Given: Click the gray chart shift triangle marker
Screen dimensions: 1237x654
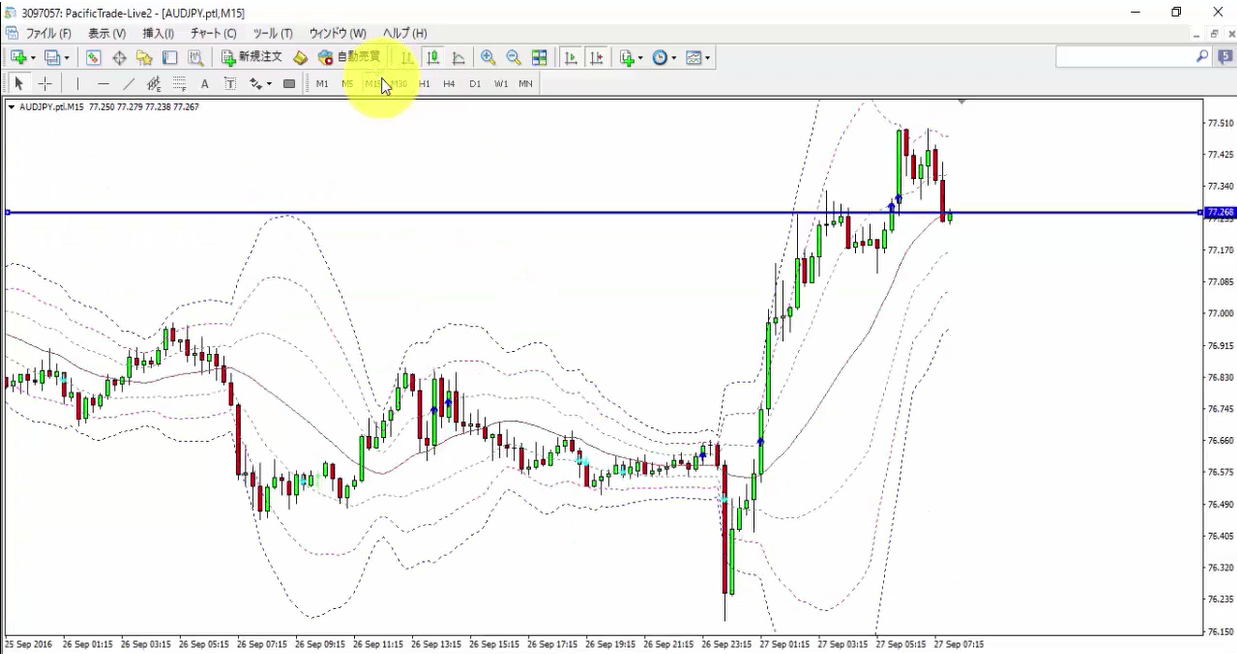Looking at the screenshot, I should tap(962, 102).
